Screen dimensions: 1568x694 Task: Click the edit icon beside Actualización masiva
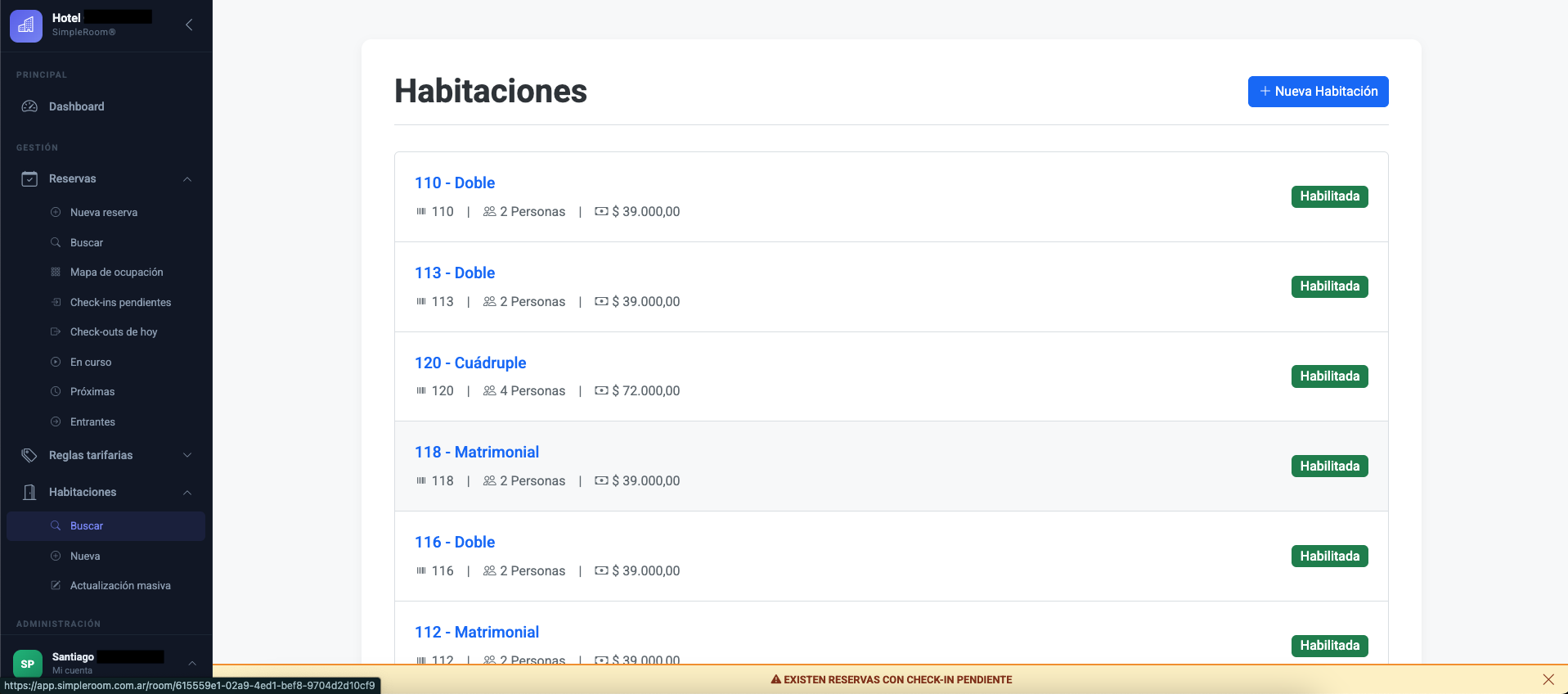(x=56, y=585)
